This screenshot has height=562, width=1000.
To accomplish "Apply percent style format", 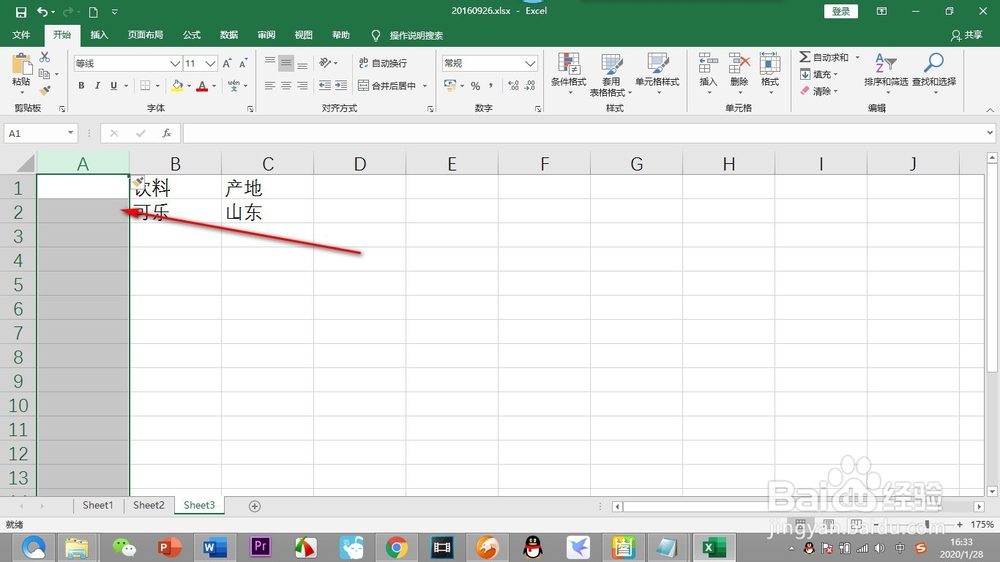I will tap(475, 85).
